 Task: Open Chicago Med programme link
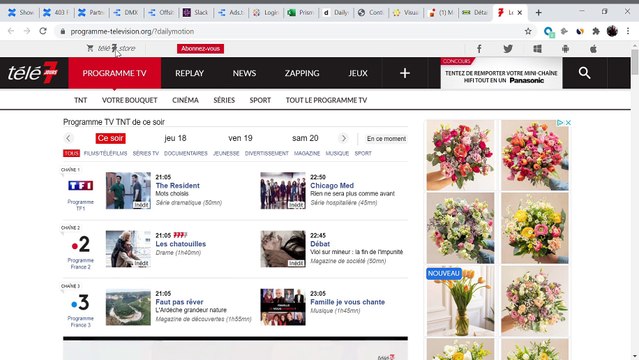pyautogui.click(x=332, y=186)
